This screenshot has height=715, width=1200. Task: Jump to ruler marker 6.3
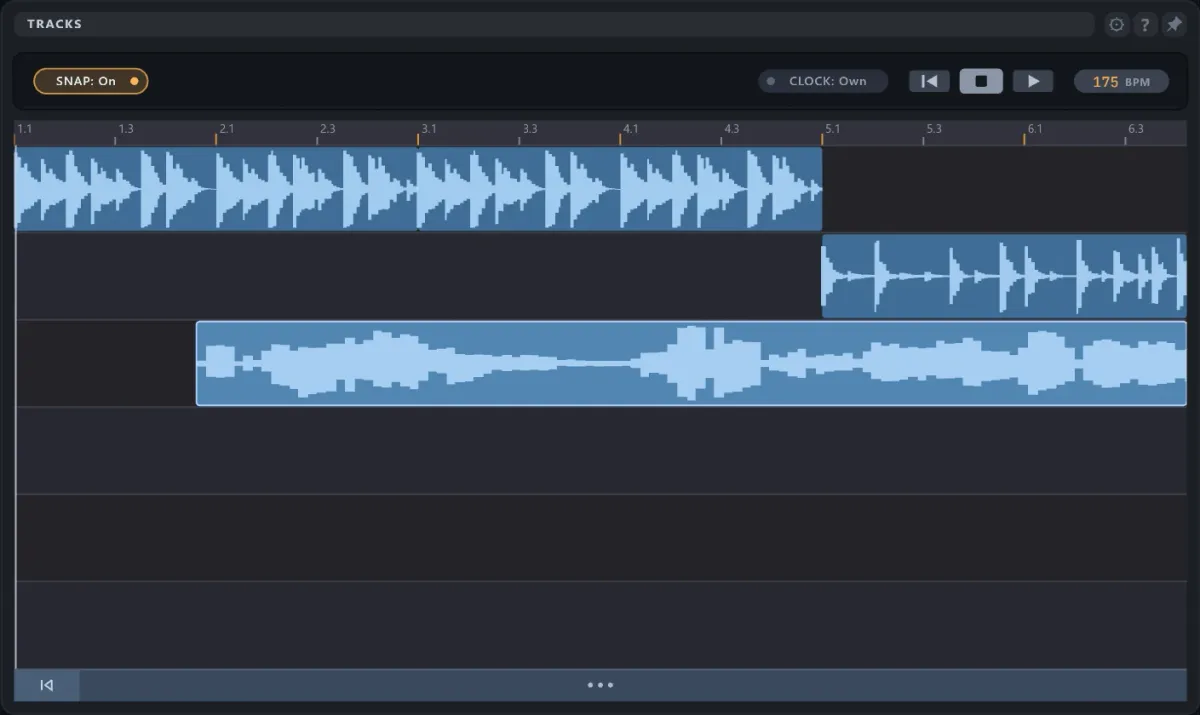(x=1136, y=129)
